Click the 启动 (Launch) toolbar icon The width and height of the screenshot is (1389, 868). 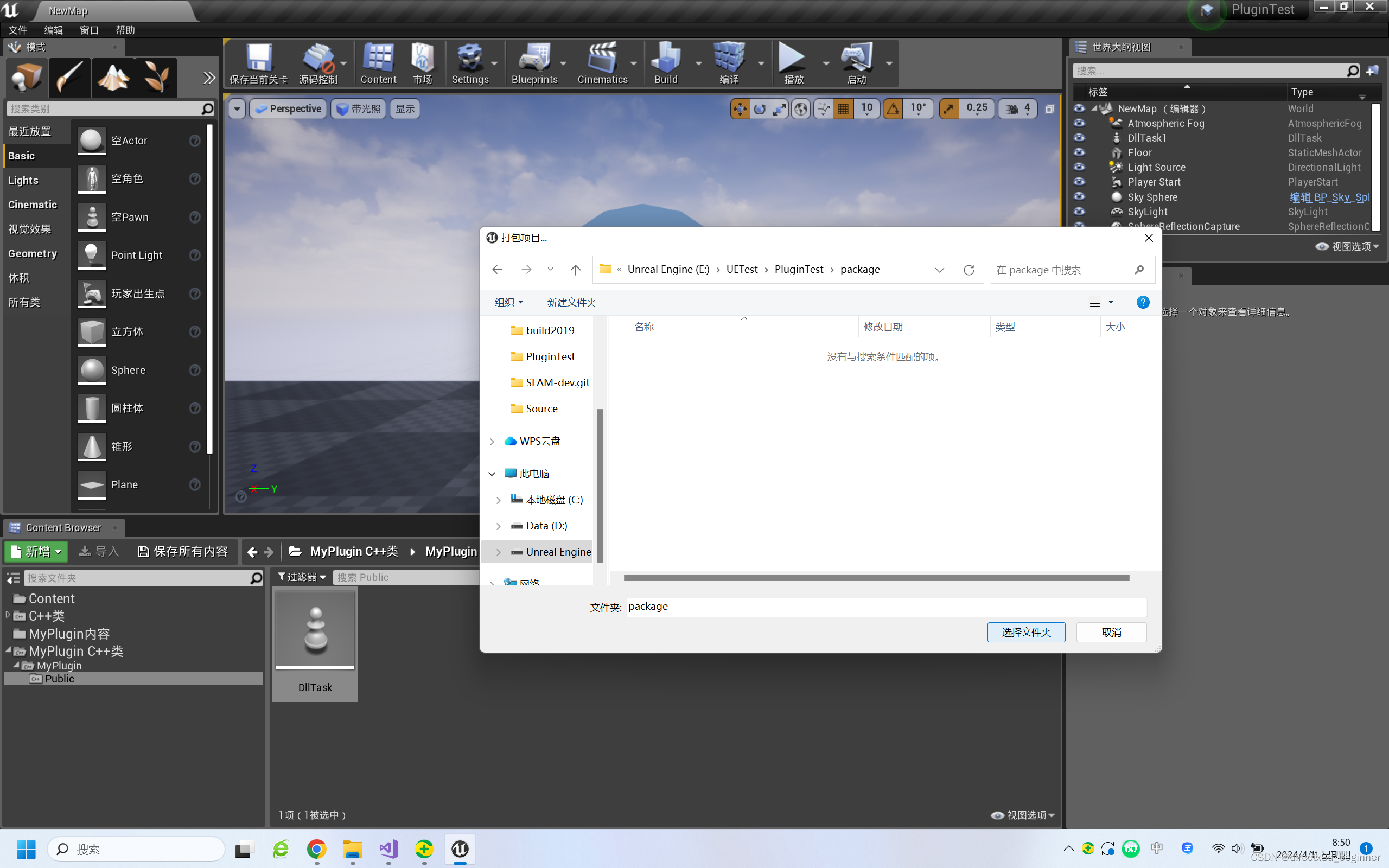coord(857,63)
